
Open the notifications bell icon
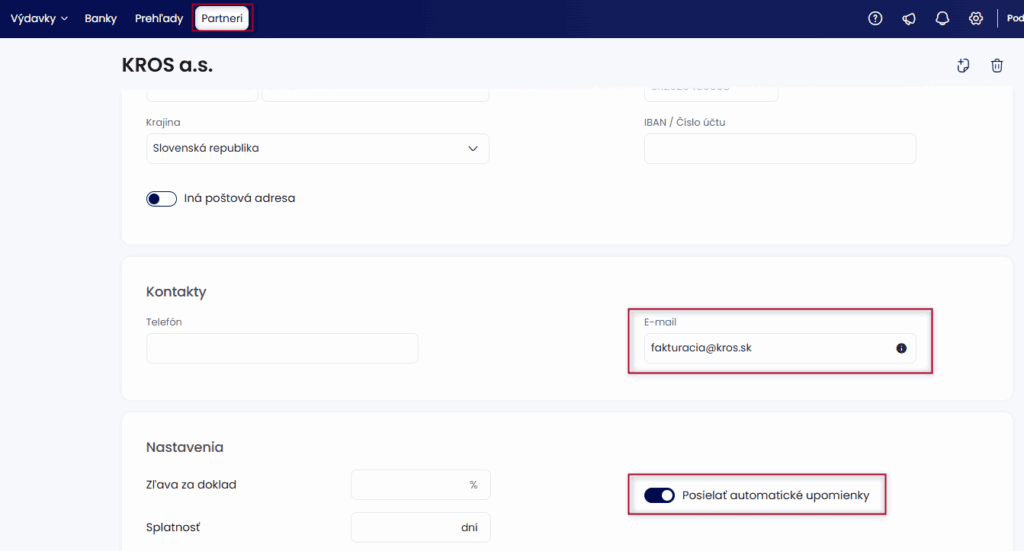click(x=942, y=18)
